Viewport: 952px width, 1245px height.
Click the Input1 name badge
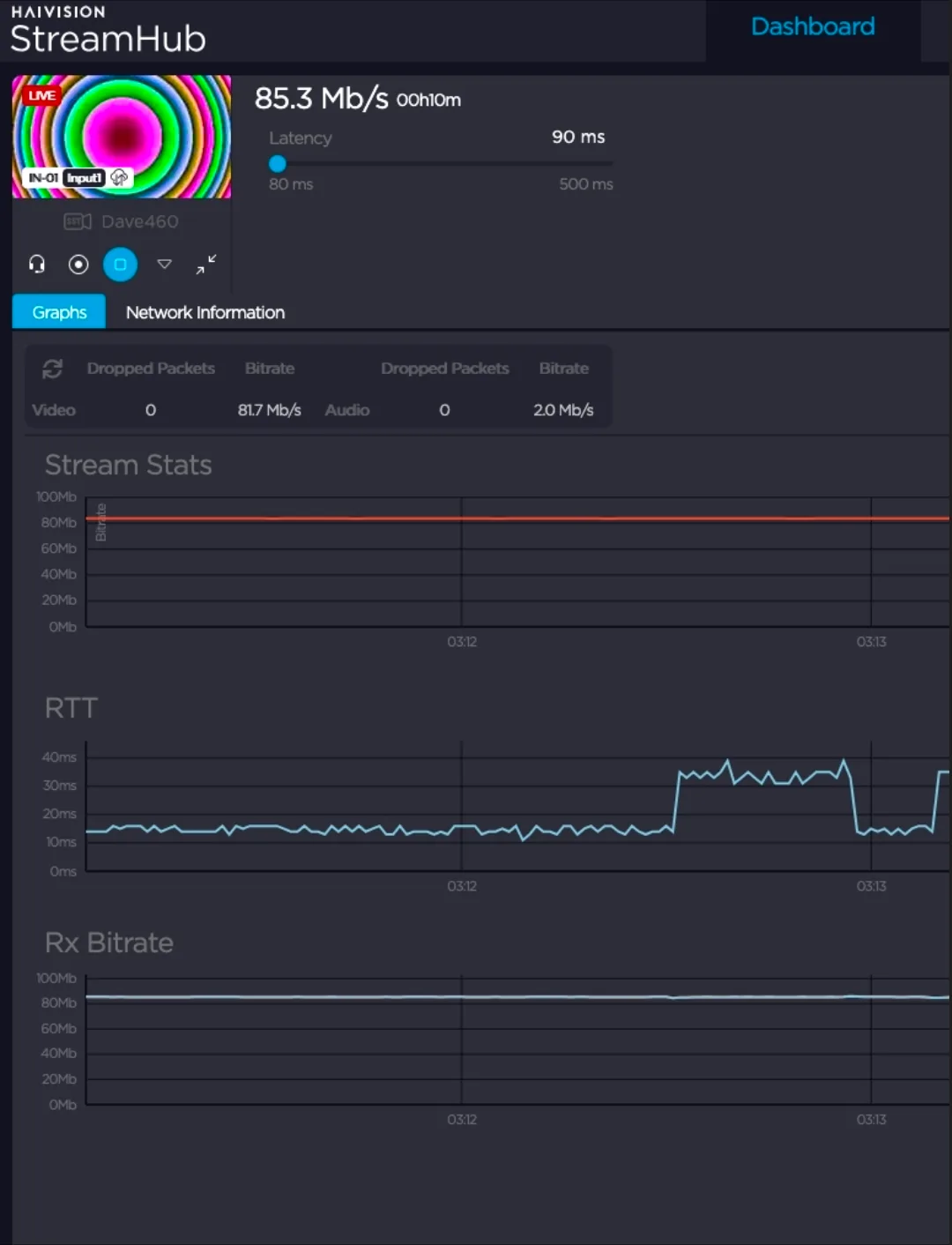click(84, 178)
